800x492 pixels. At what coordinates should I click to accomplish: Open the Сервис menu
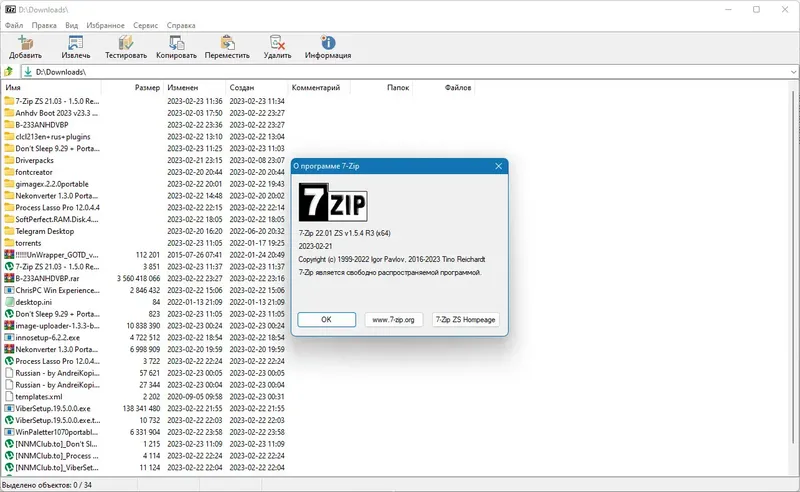pyautogui.click(x=145, y=25)
